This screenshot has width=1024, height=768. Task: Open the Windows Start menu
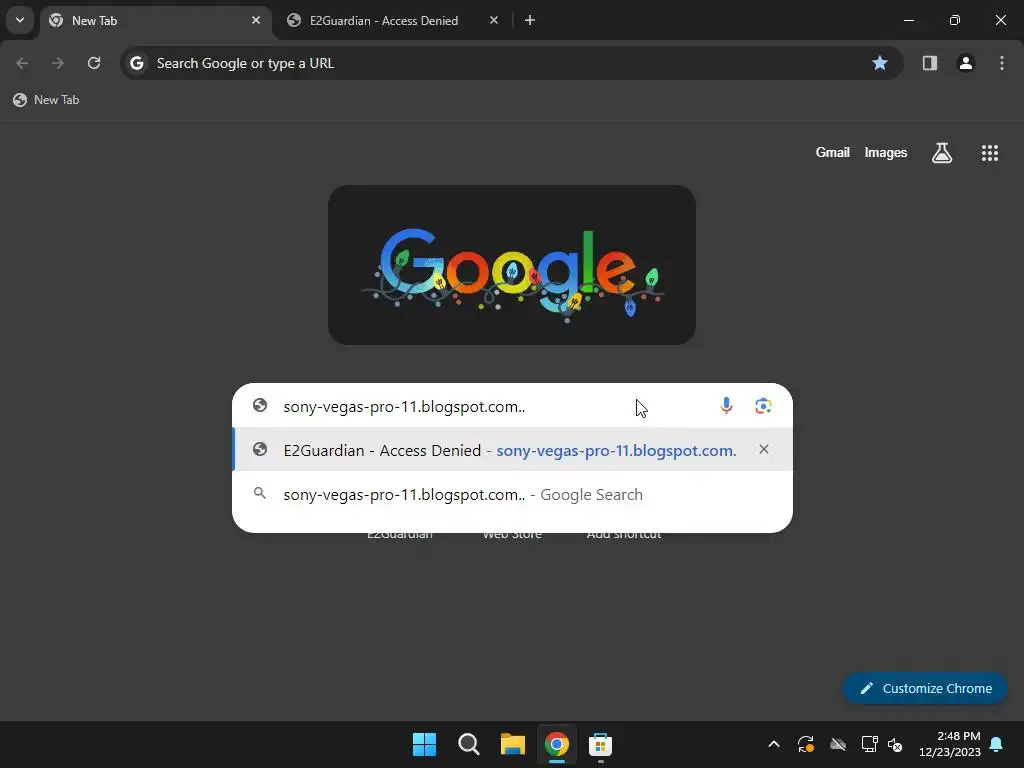[424, 744]
